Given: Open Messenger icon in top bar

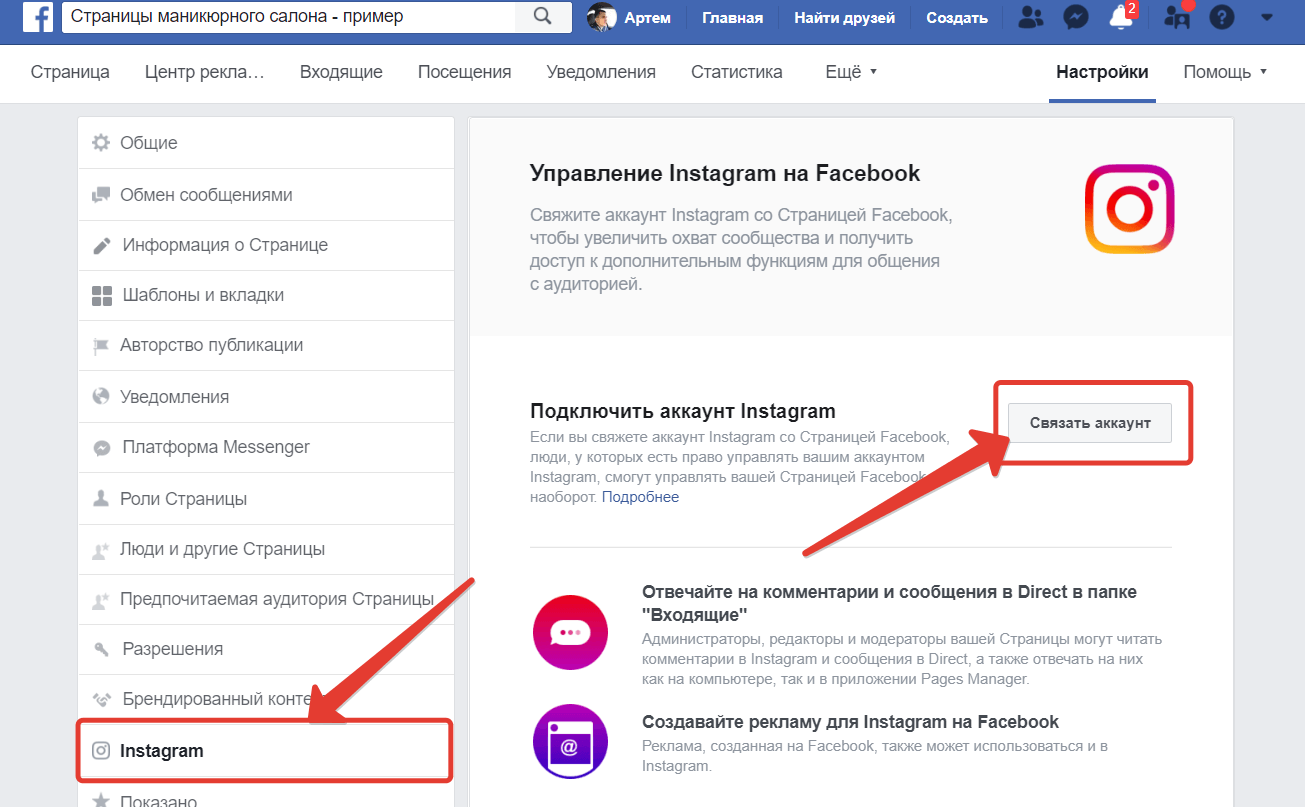Looking at the screenshot, I should [1076, 17].
